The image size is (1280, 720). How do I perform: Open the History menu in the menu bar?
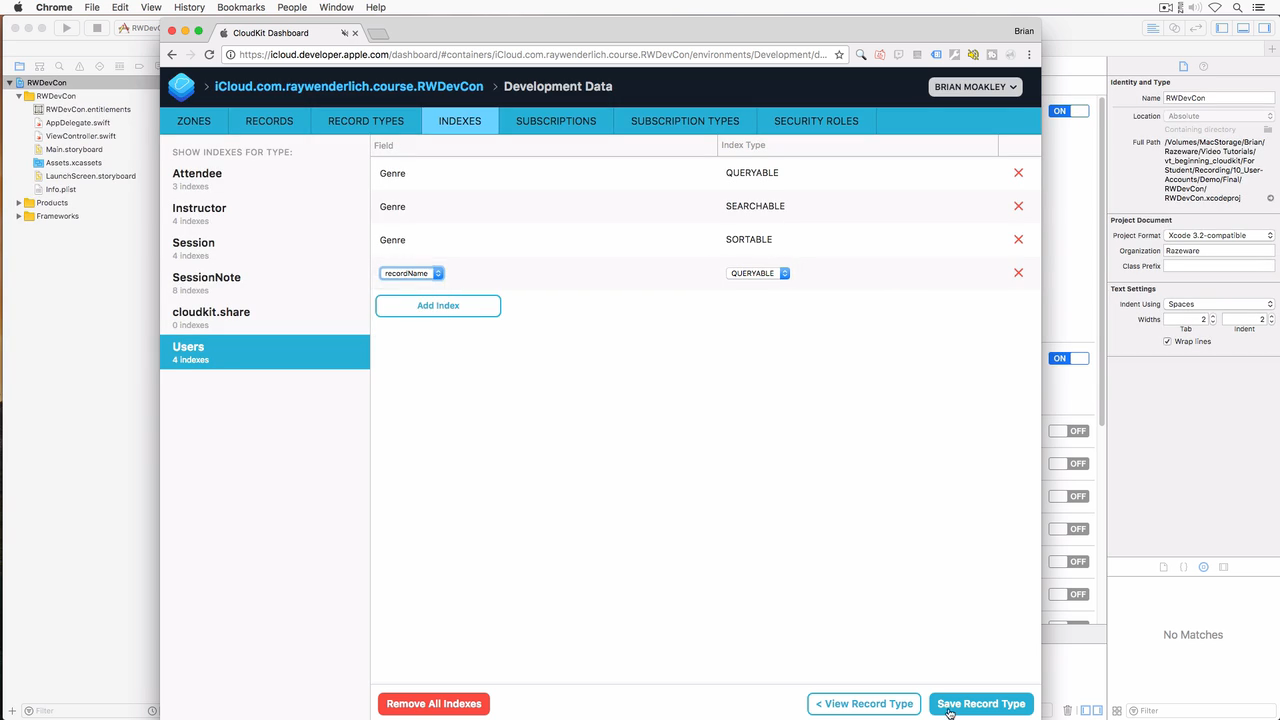point(189,7)
